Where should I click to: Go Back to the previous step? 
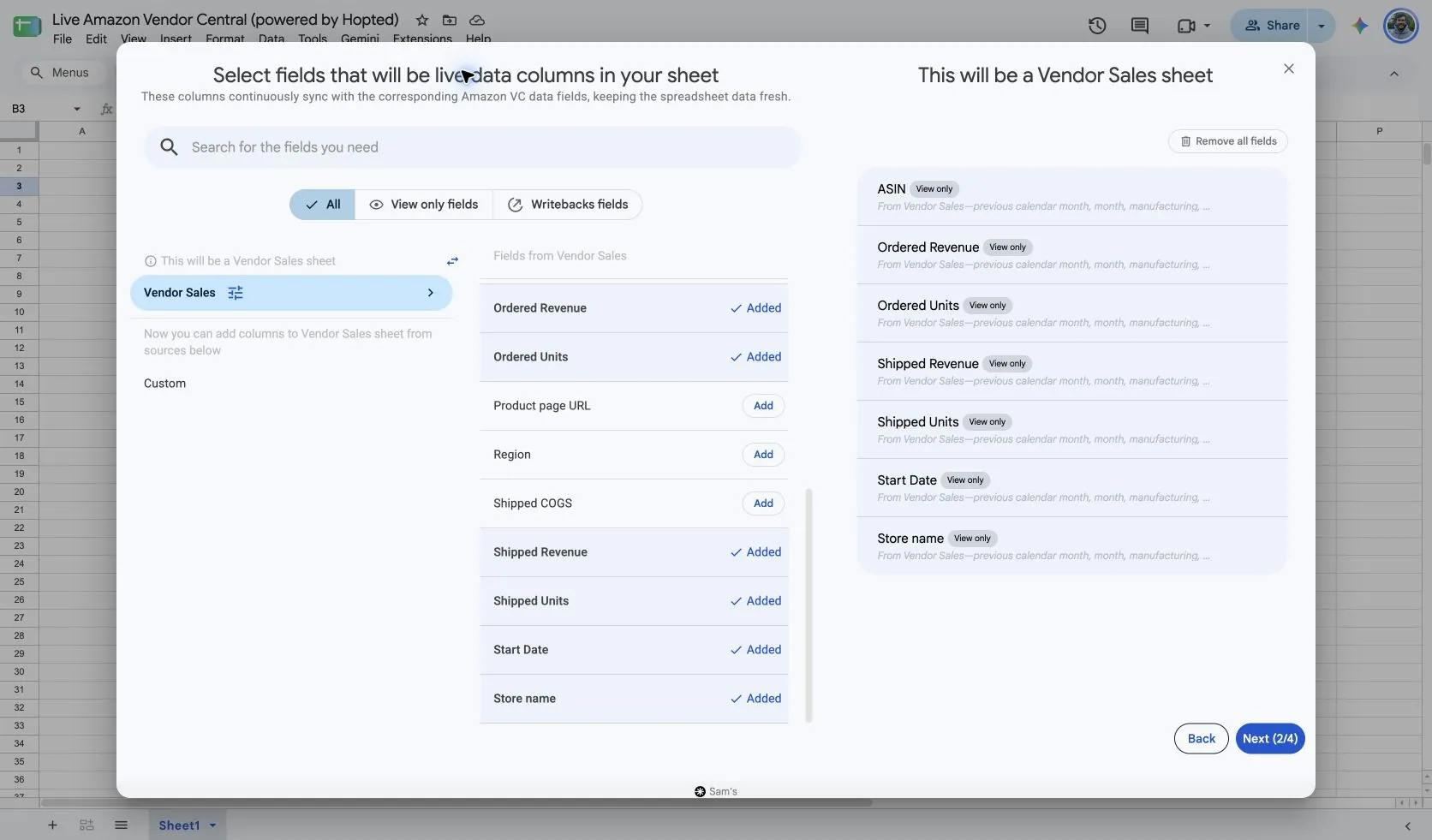[1202, 739]
